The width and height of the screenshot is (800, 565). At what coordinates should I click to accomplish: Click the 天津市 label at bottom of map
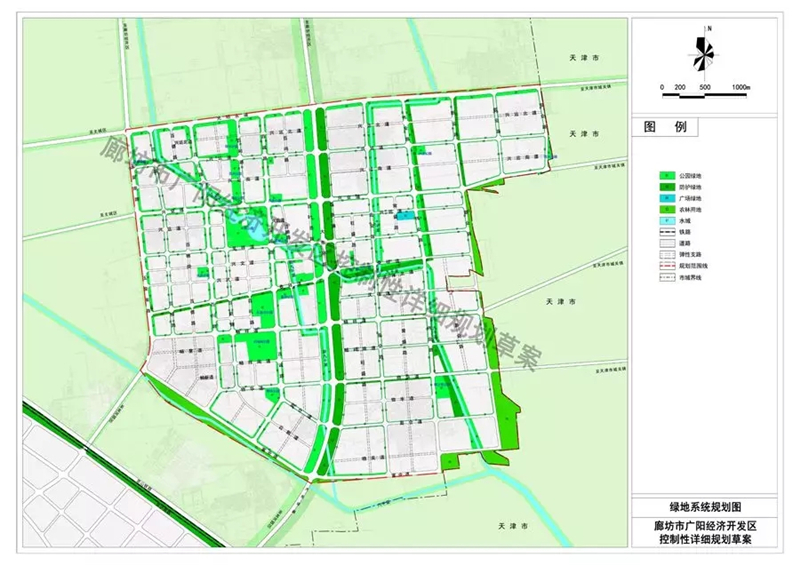511,525
